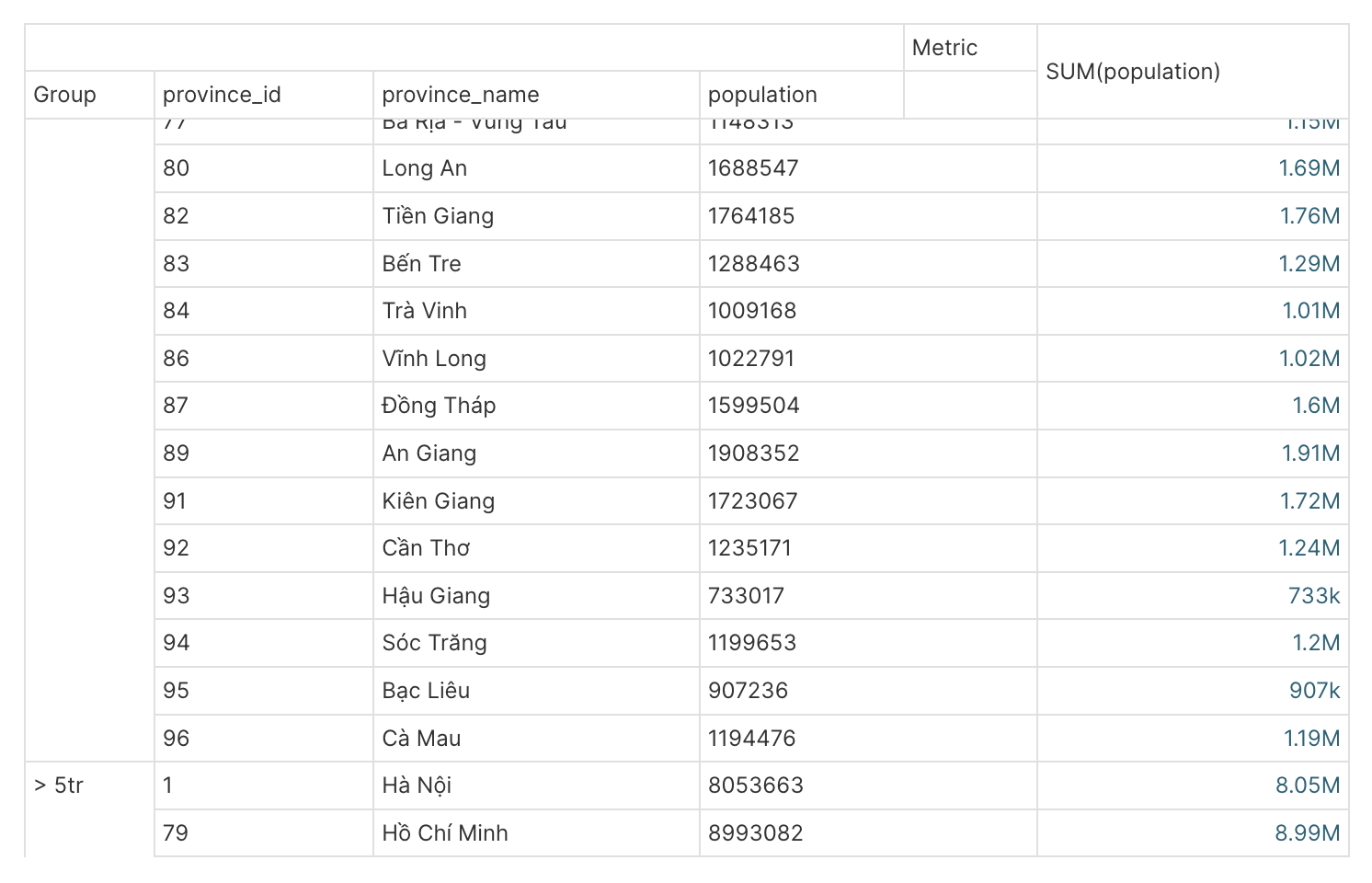The image size is (1372, 883).
Task: Click the population cell 1908352
Action: [753, 453]
